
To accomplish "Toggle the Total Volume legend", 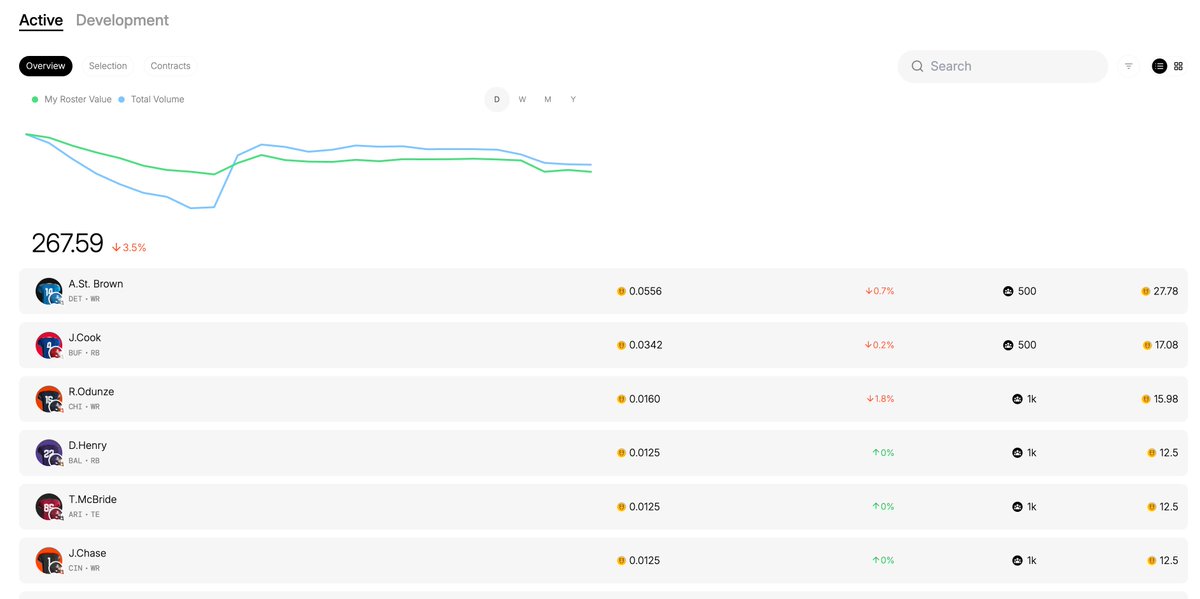I will (151, 100).
